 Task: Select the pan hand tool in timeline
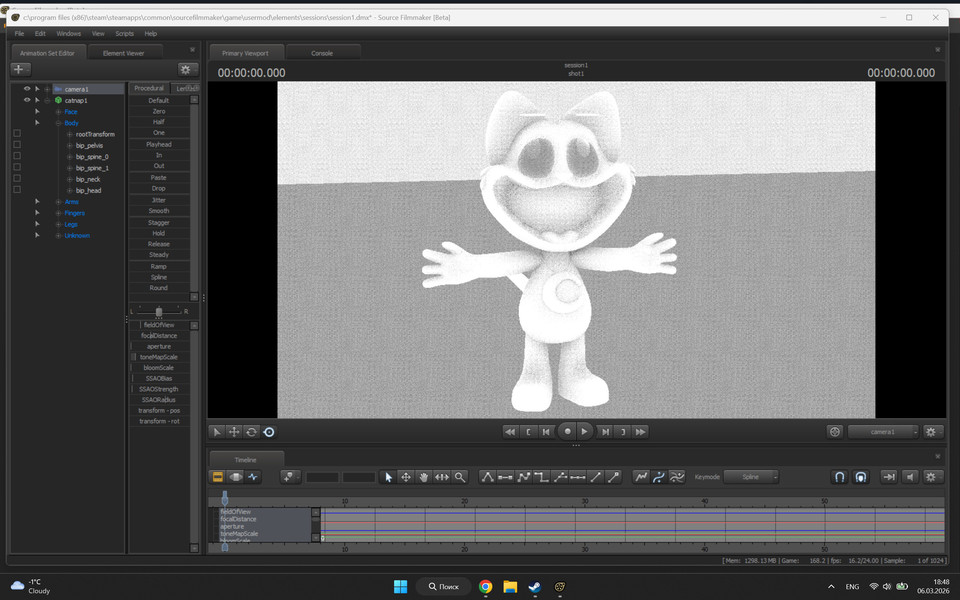[424, 477]
